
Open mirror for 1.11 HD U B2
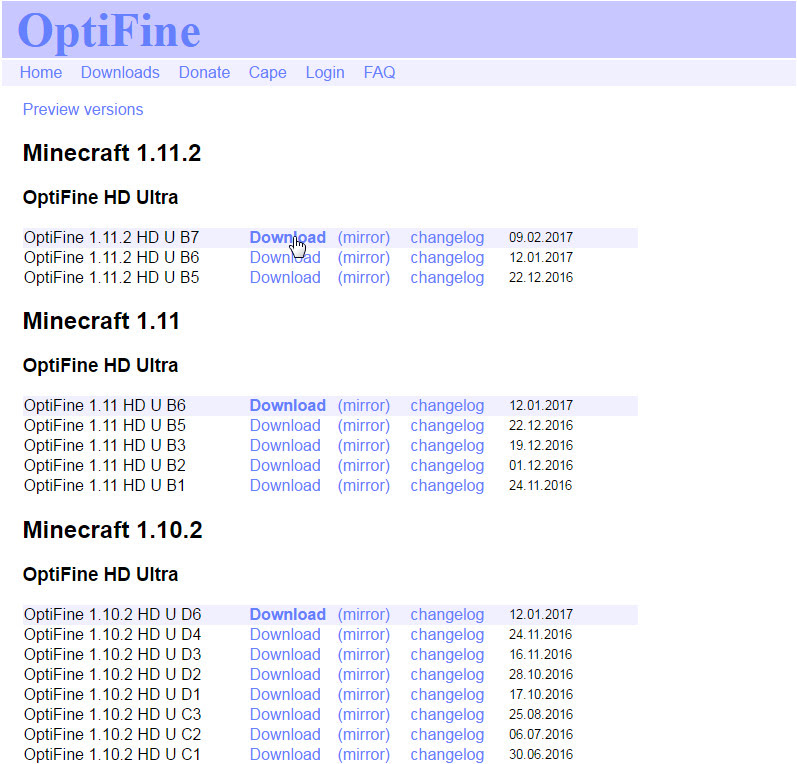coord(364,465)
